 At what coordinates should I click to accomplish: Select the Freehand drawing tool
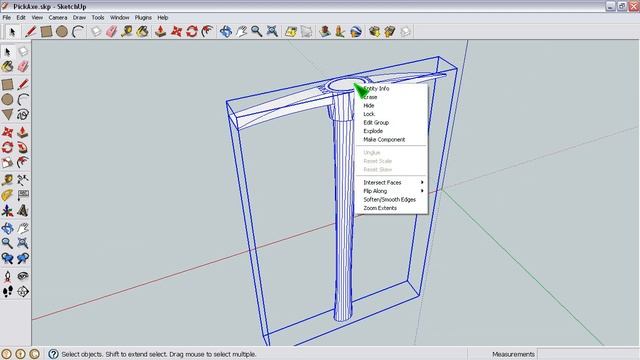pos(23,115)
